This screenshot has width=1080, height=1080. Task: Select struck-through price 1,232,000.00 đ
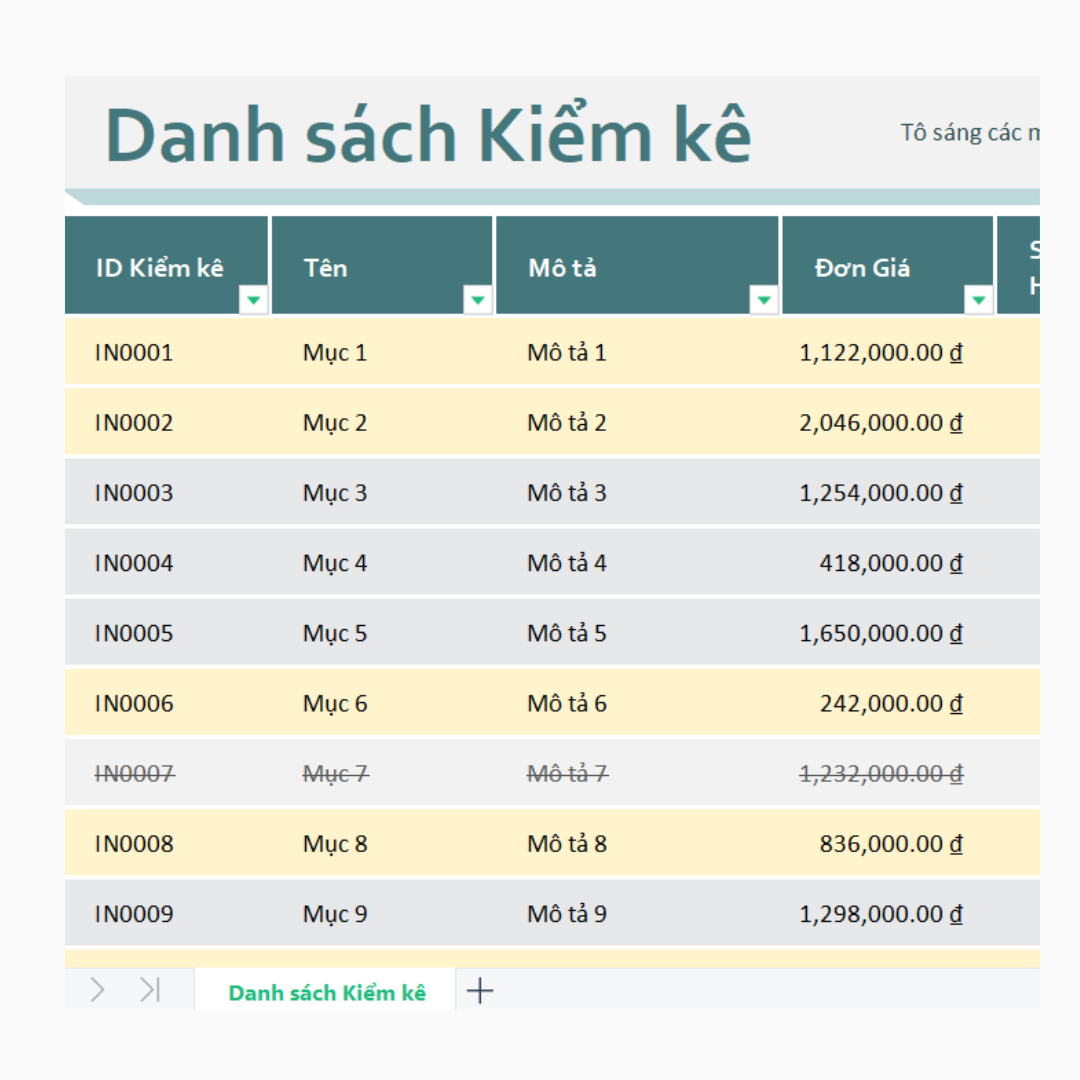click(x=888, y=773)
